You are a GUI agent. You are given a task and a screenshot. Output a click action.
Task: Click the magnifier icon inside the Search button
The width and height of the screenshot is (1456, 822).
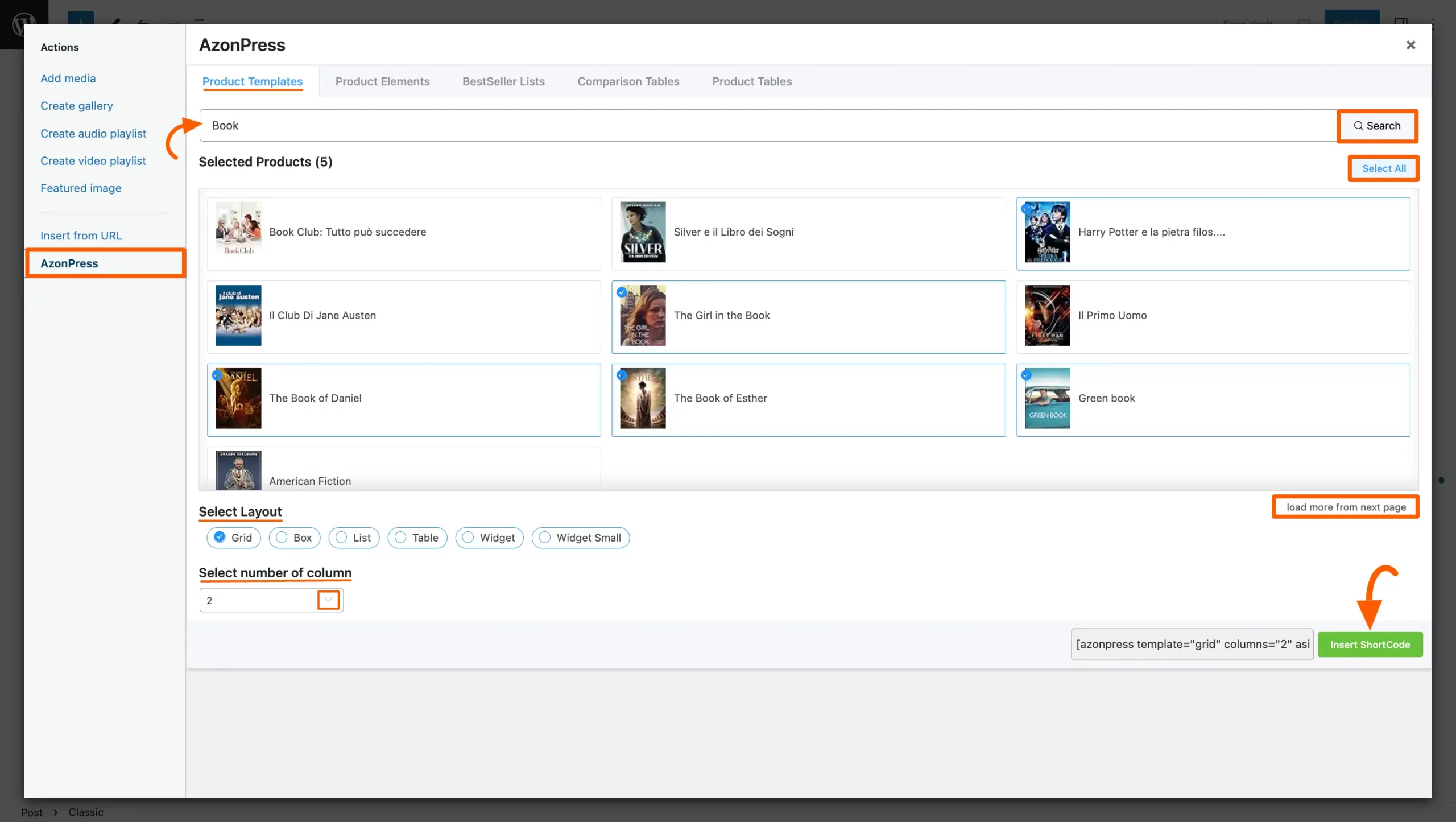(x=1358, y=126)
